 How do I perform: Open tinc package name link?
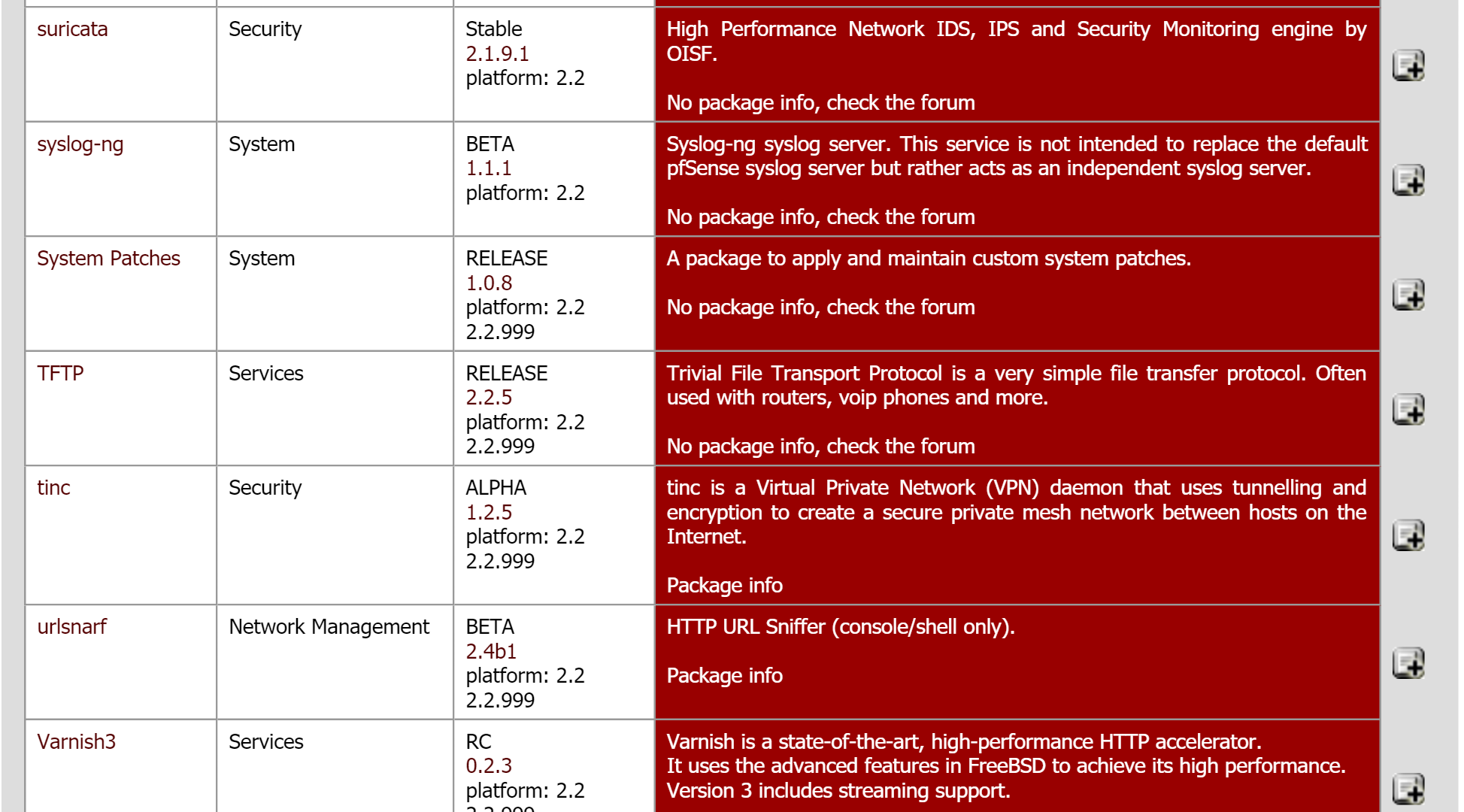(x=53, y=488)
